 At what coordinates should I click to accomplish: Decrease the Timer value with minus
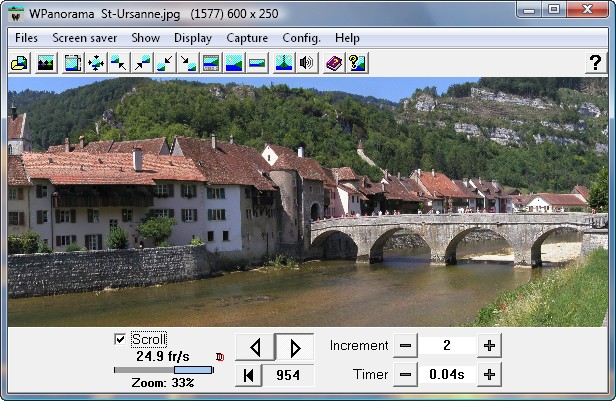(405, 374)
